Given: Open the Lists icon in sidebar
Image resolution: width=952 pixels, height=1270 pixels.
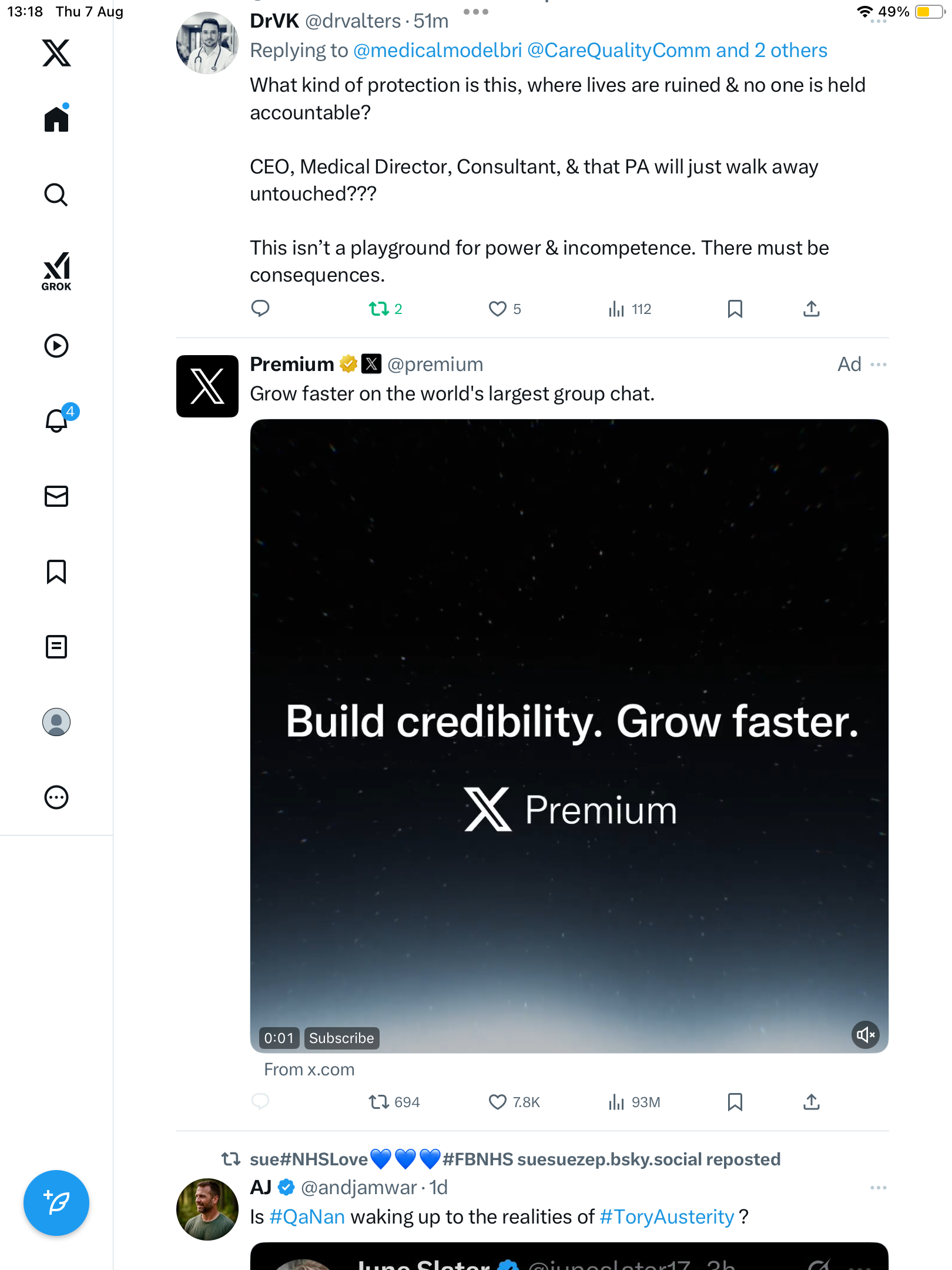Looking at the screenshot, I should (x=56, y=647).
